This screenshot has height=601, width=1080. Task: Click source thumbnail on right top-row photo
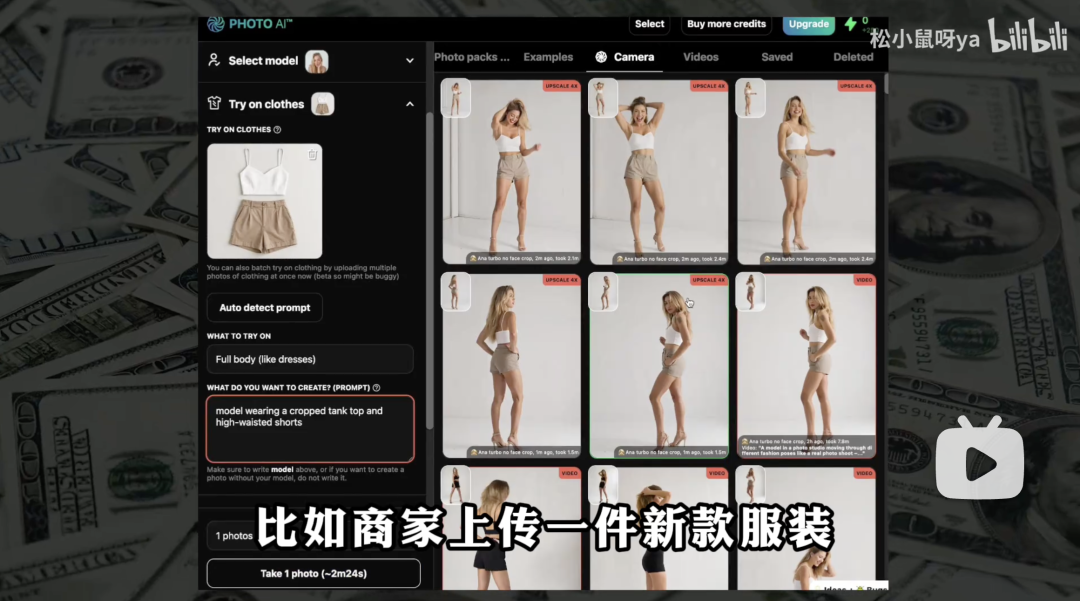[x=751, y=98]
